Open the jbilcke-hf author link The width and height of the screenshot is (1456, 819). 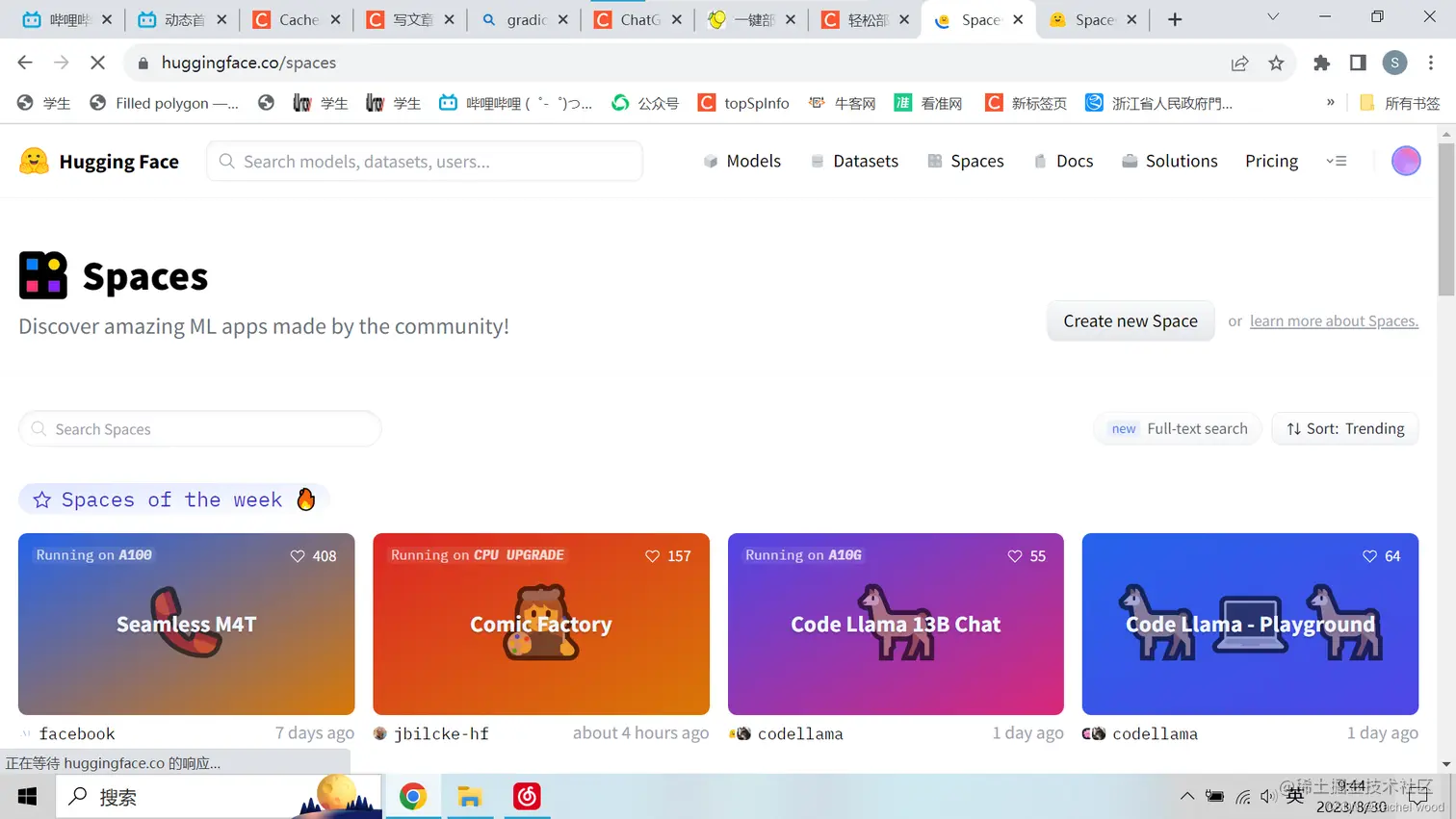[x=441, y=733]
